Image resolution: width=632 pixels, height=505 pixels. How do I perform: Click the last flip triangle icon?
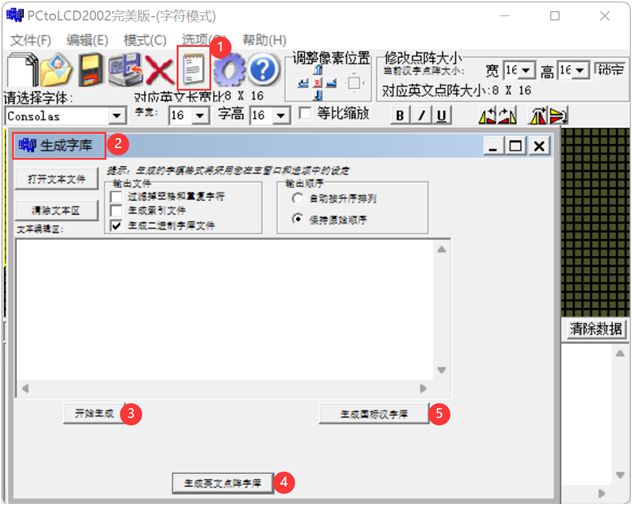point(559,116)
